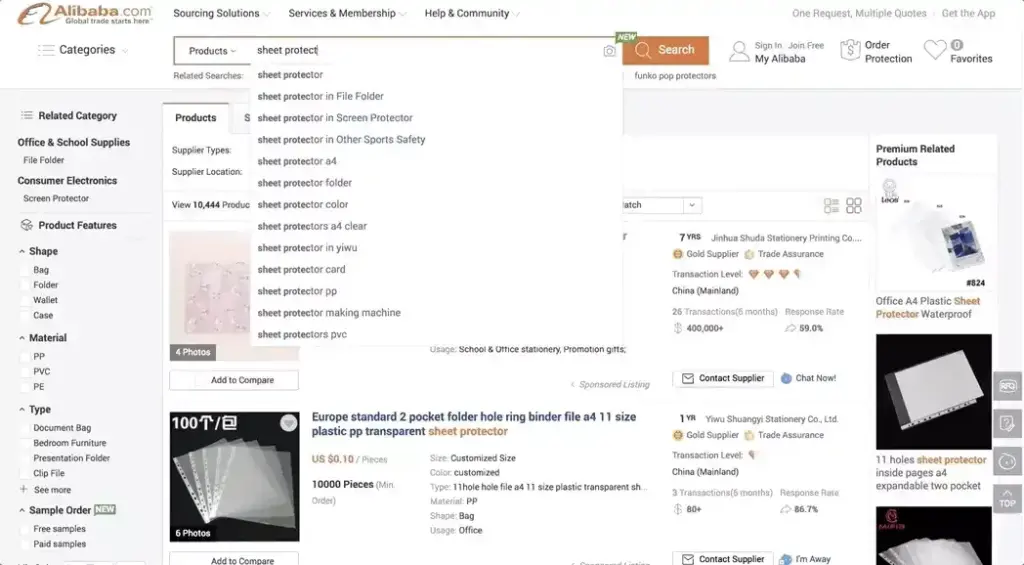Switch to grid view layout icon
Image resolution: width=1024 pixels, height=565 pixels.
(x=854, y=205)
